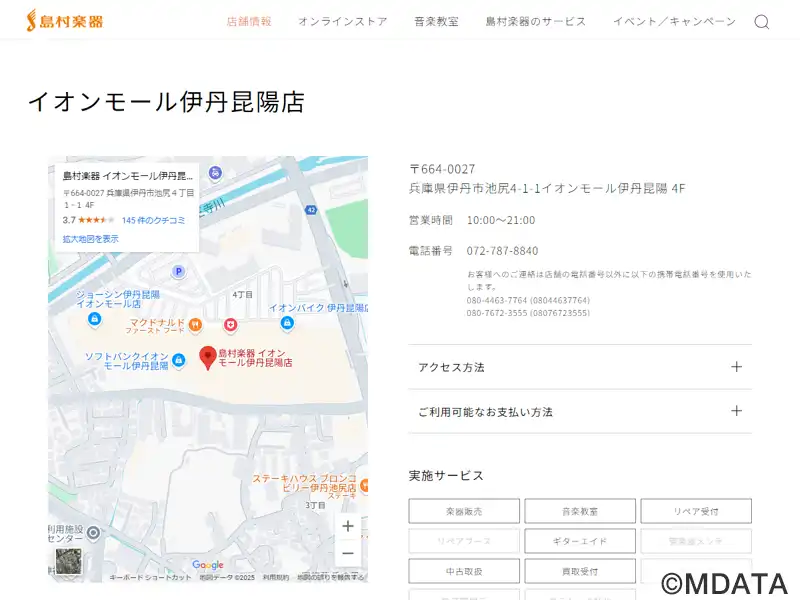The width and height of the screenshot is (800, 600).
Task: Click the 3丁目 label on the map
Action: (x=315, y=505)
